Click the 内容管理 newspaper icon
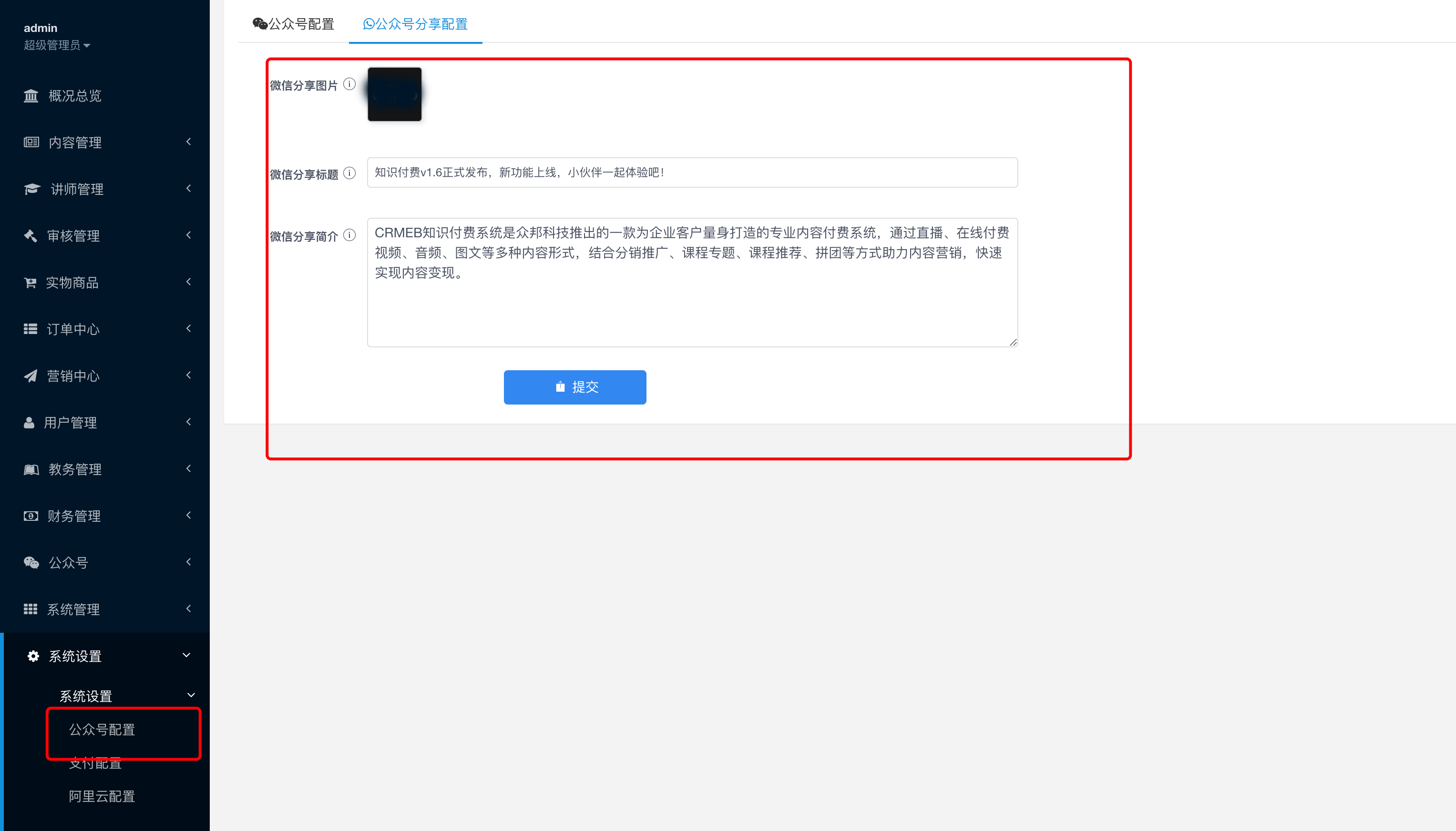Viewport: 1456px width, 831px height. click(31, 142)
